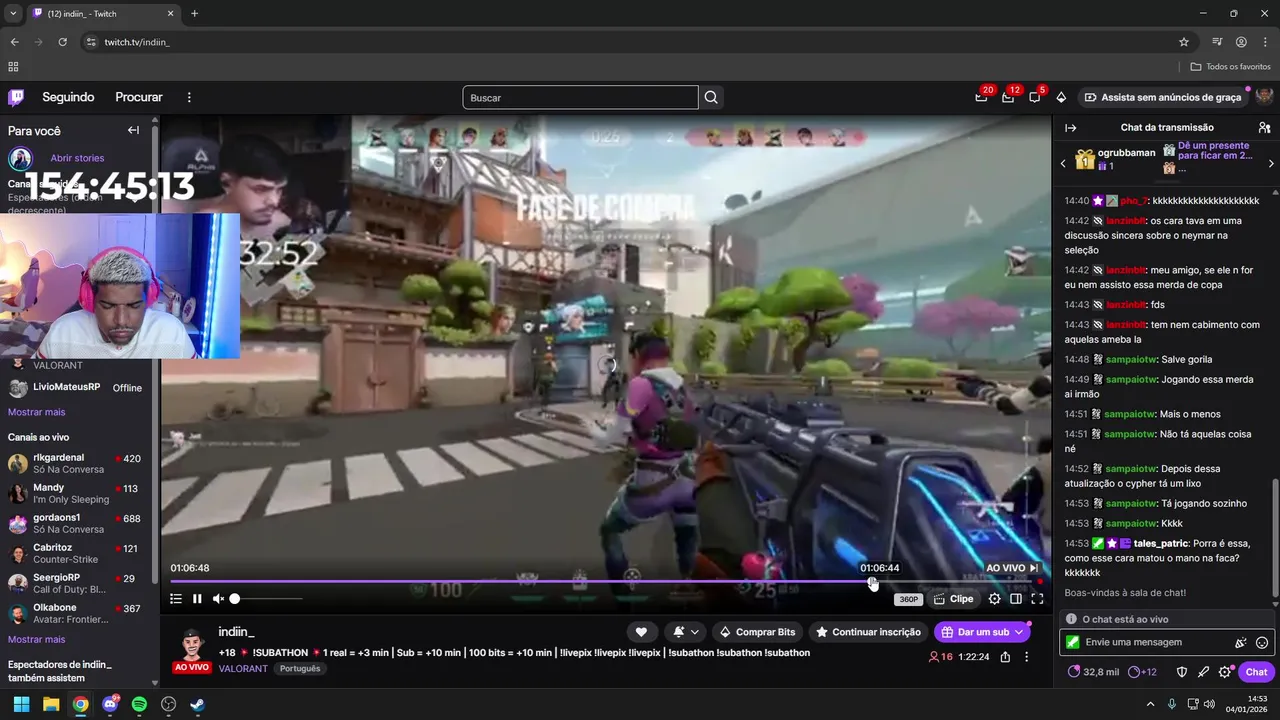
Task: Open the three-dot header menu
Action: [x=189, y=97]
